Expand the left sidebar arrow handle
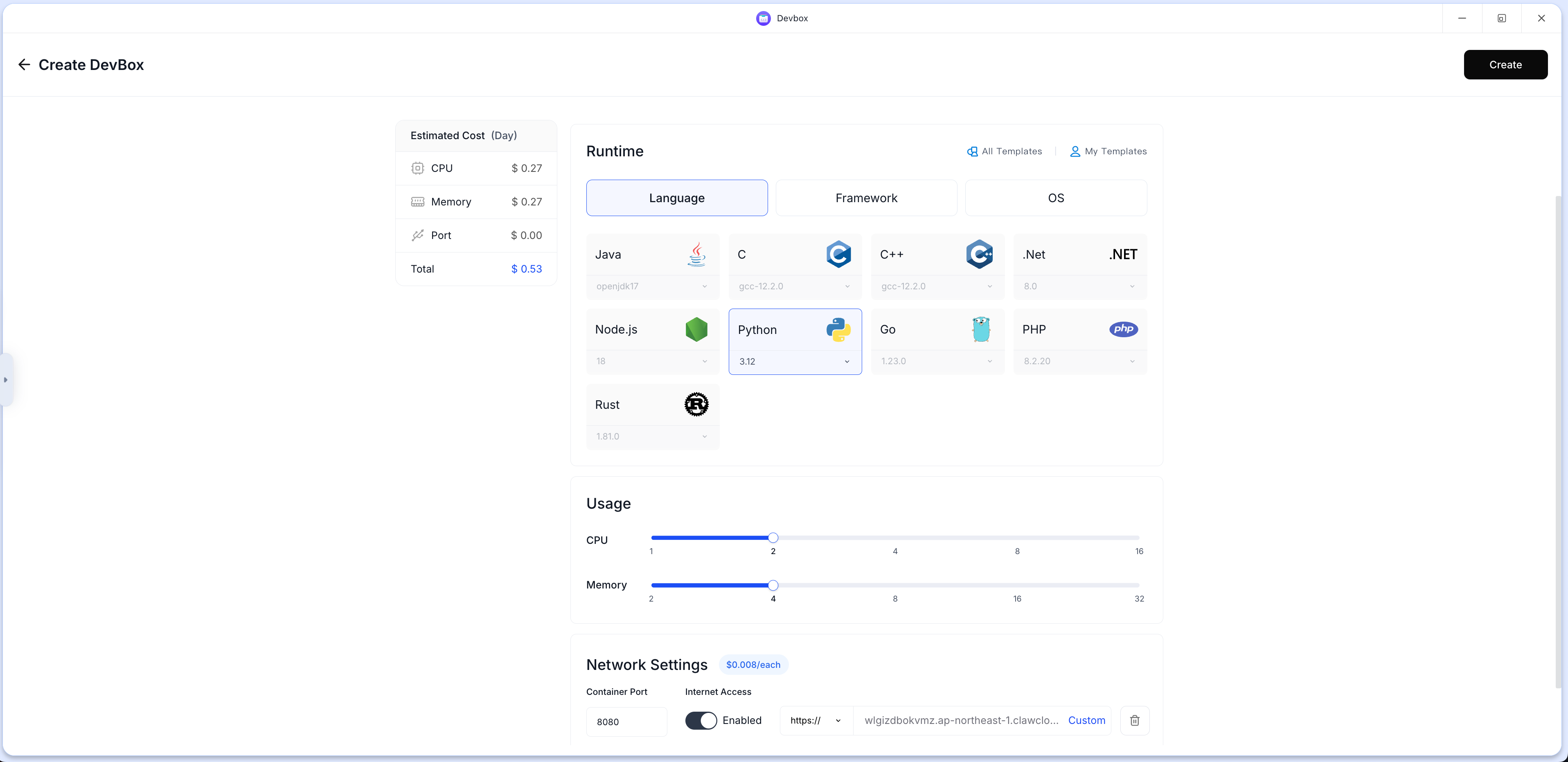Image resolution: width=1568 pixels, height=762 pixels. pos(5,380)
